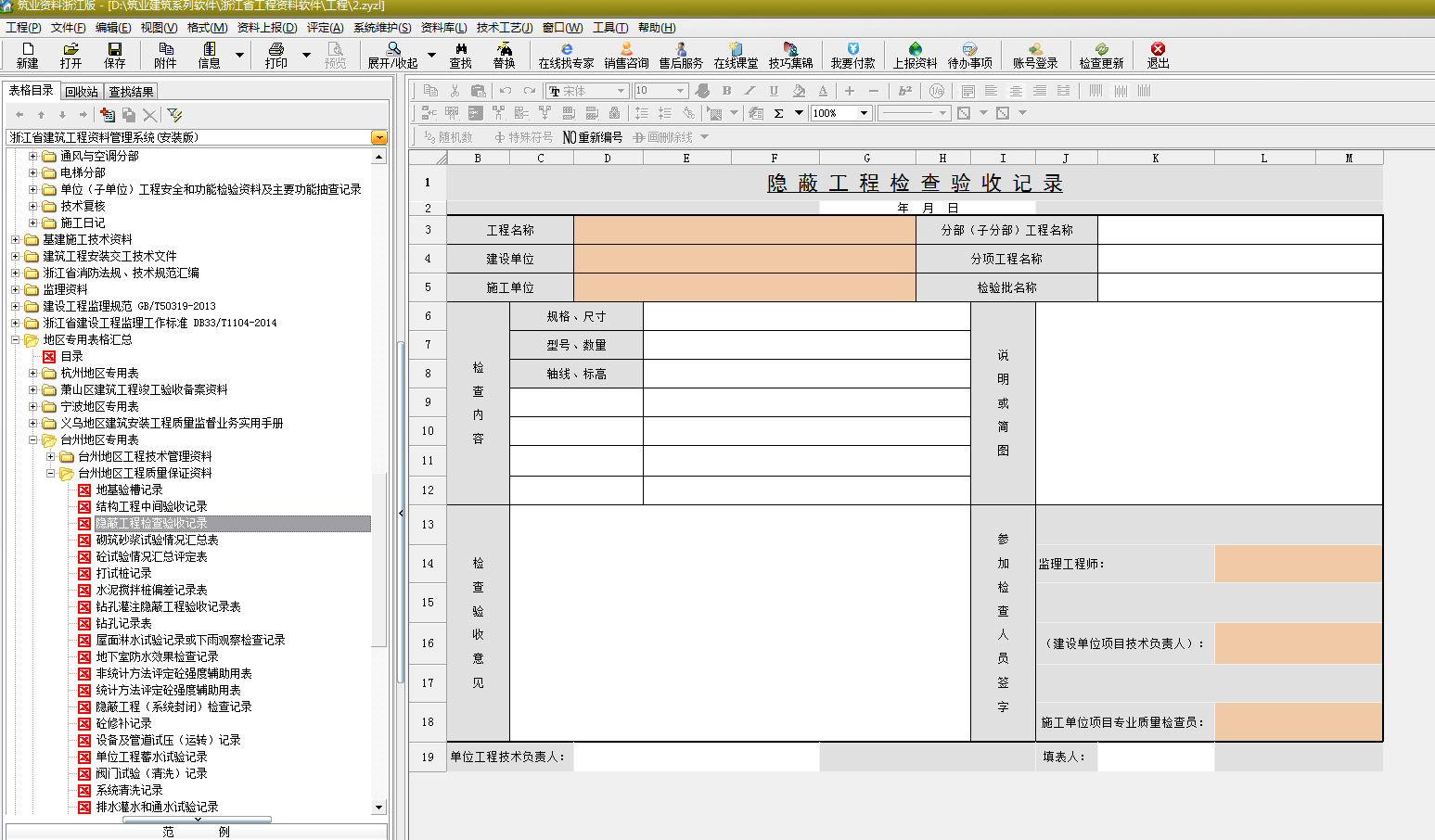Switch to the 回收站 tab
Screen dimensions: 1435x840
tap(82, 92)
